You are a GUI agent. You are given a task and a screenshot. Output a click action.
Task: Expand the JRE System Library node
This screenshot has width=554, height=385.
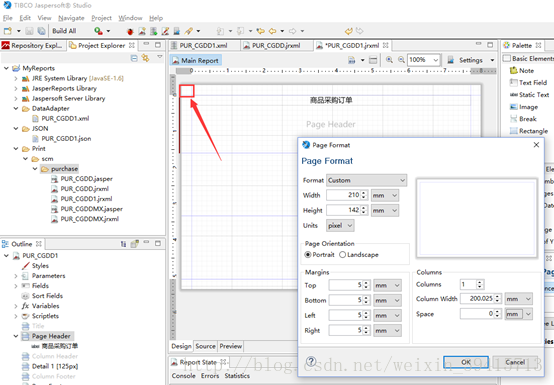[16, 78]
